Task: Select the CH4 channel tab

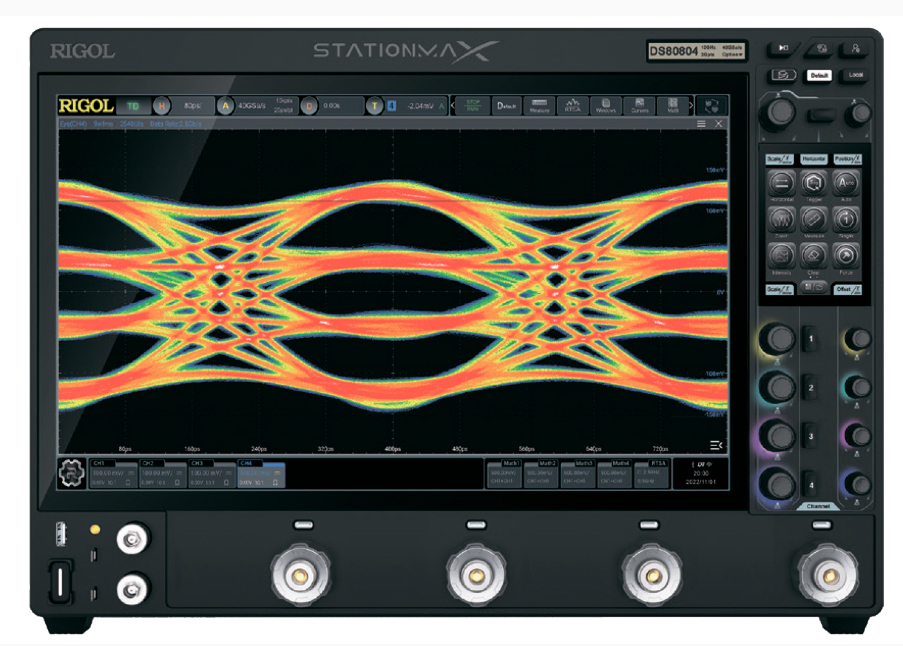Action: point(262,474)
